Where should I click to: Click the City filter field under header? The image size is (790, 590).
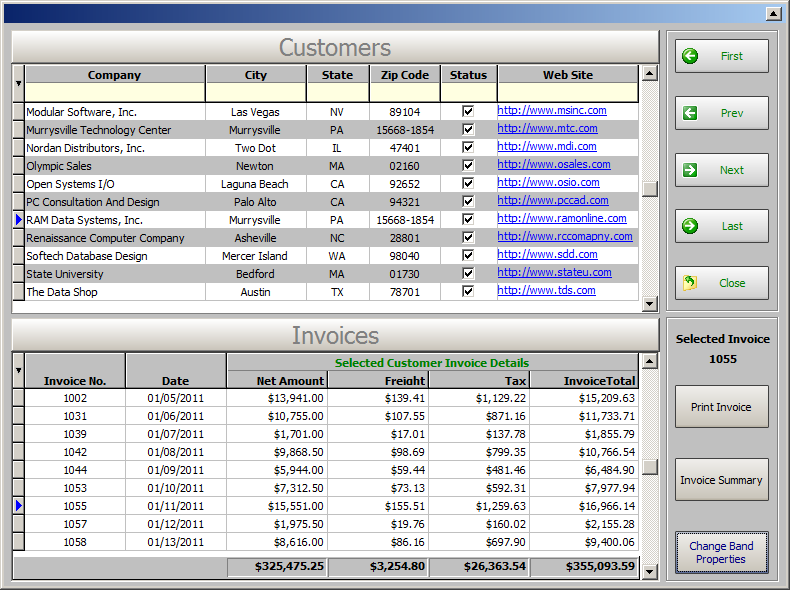point(256,93)
